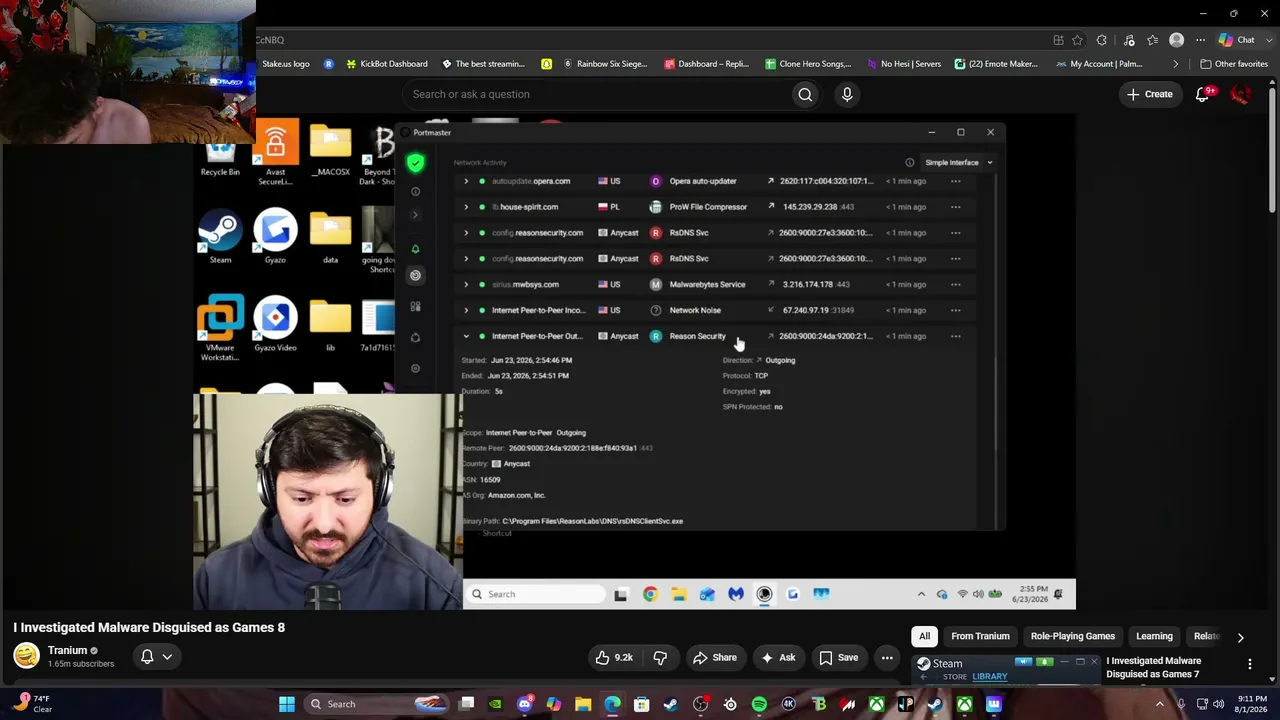Open the more options menu for Opera auto-updater

[x=955, y=181]
